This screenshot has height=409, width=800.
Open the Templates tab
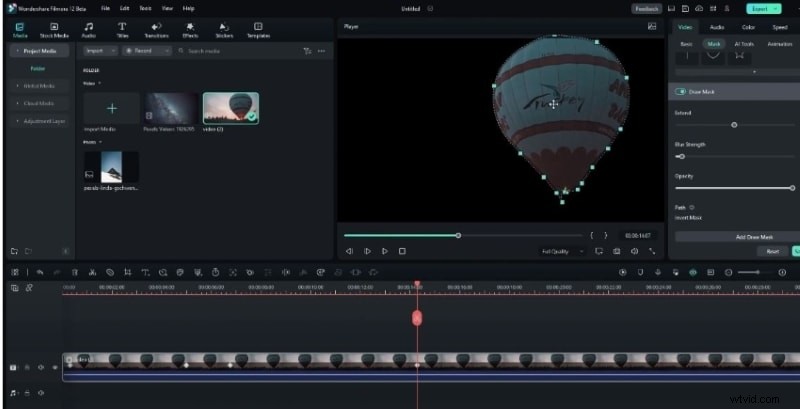pyautogui.click(x=258, y=30)
